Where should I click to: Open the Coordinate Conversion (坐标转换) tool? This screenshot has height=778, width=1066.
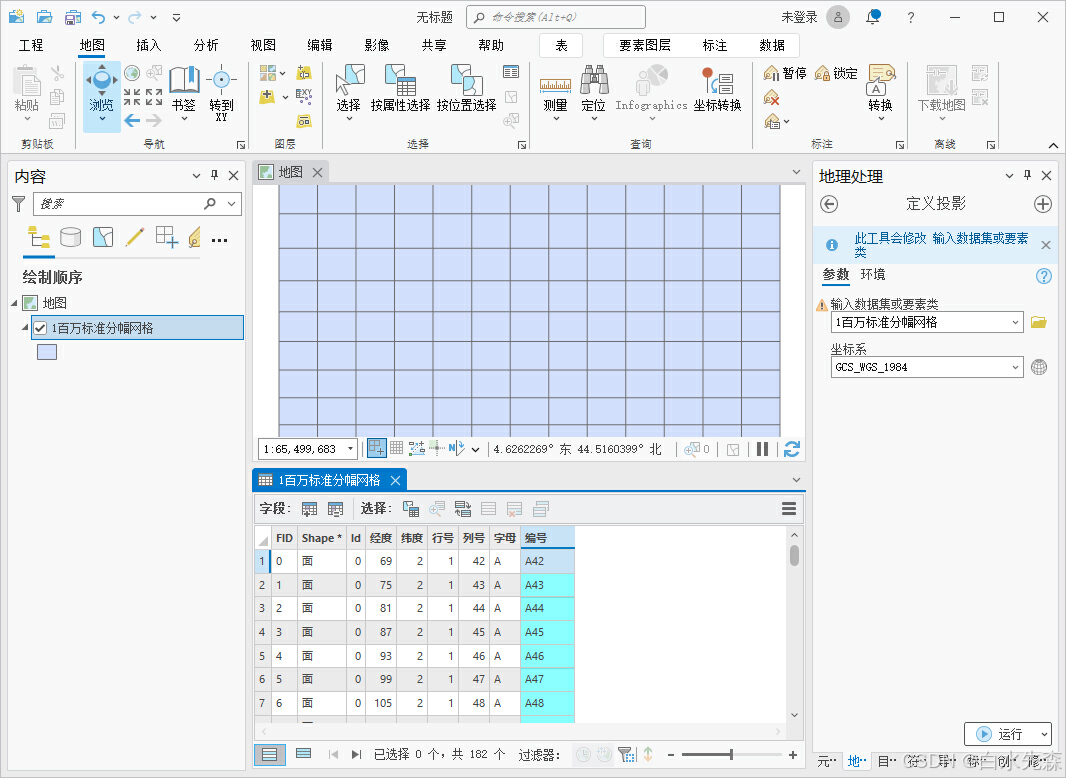[717, 88]
